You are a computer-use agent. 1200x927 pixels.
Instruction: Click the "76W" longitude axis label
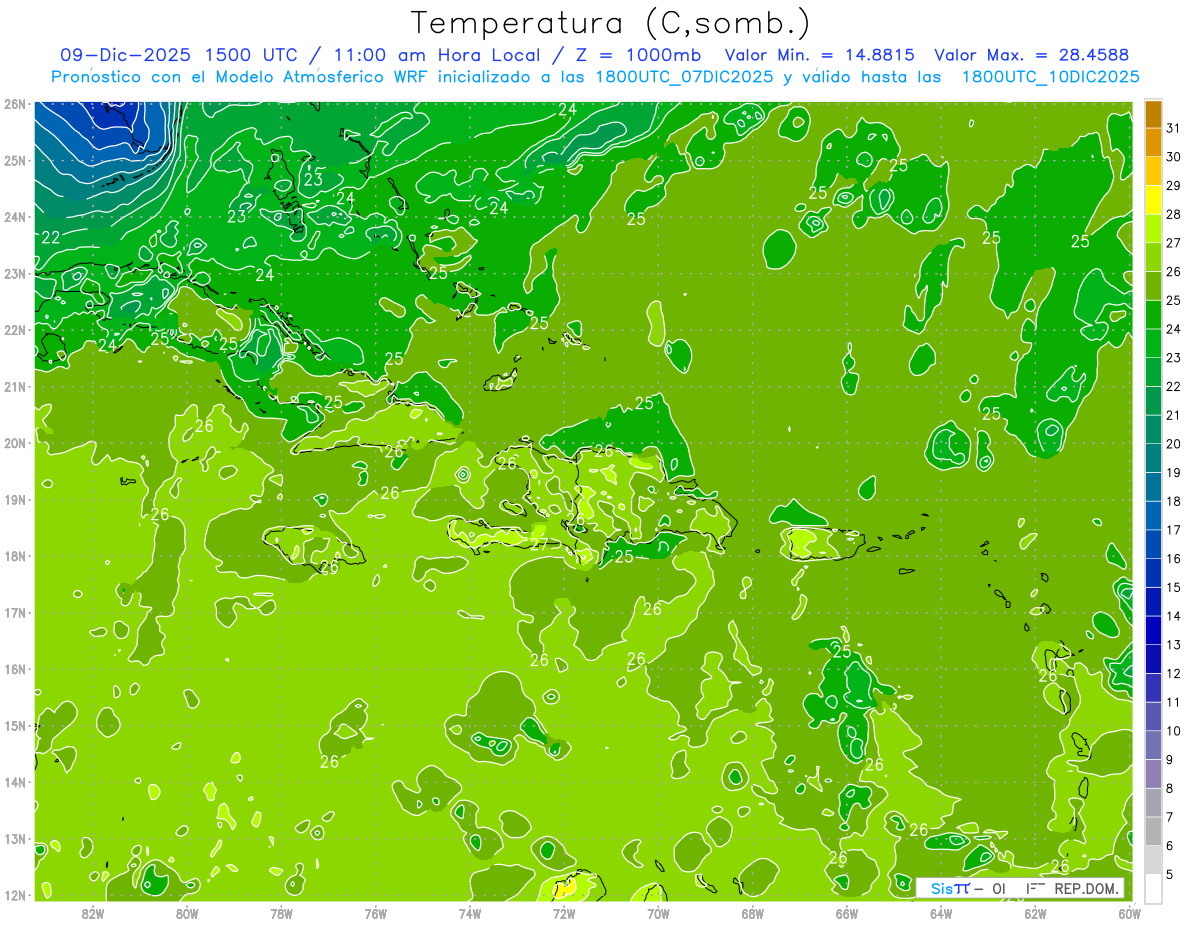tap(376, 913)
